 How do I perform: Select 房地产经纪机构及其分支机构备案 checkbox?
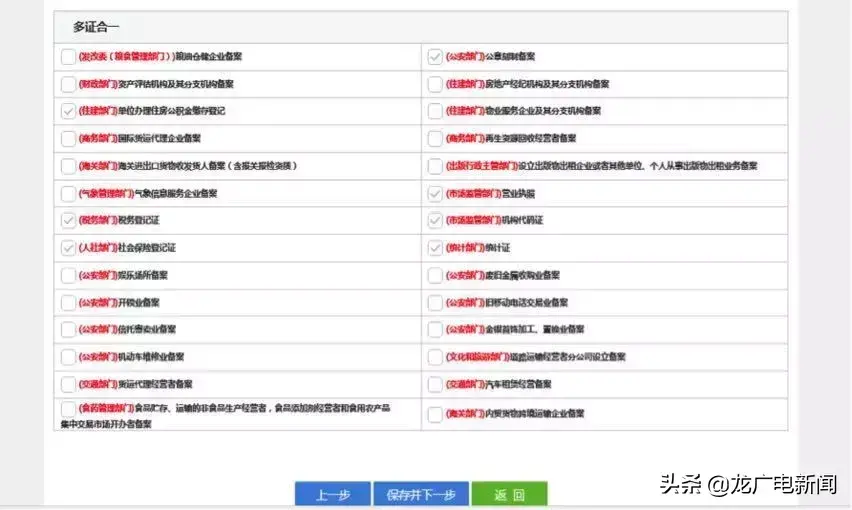435,84
